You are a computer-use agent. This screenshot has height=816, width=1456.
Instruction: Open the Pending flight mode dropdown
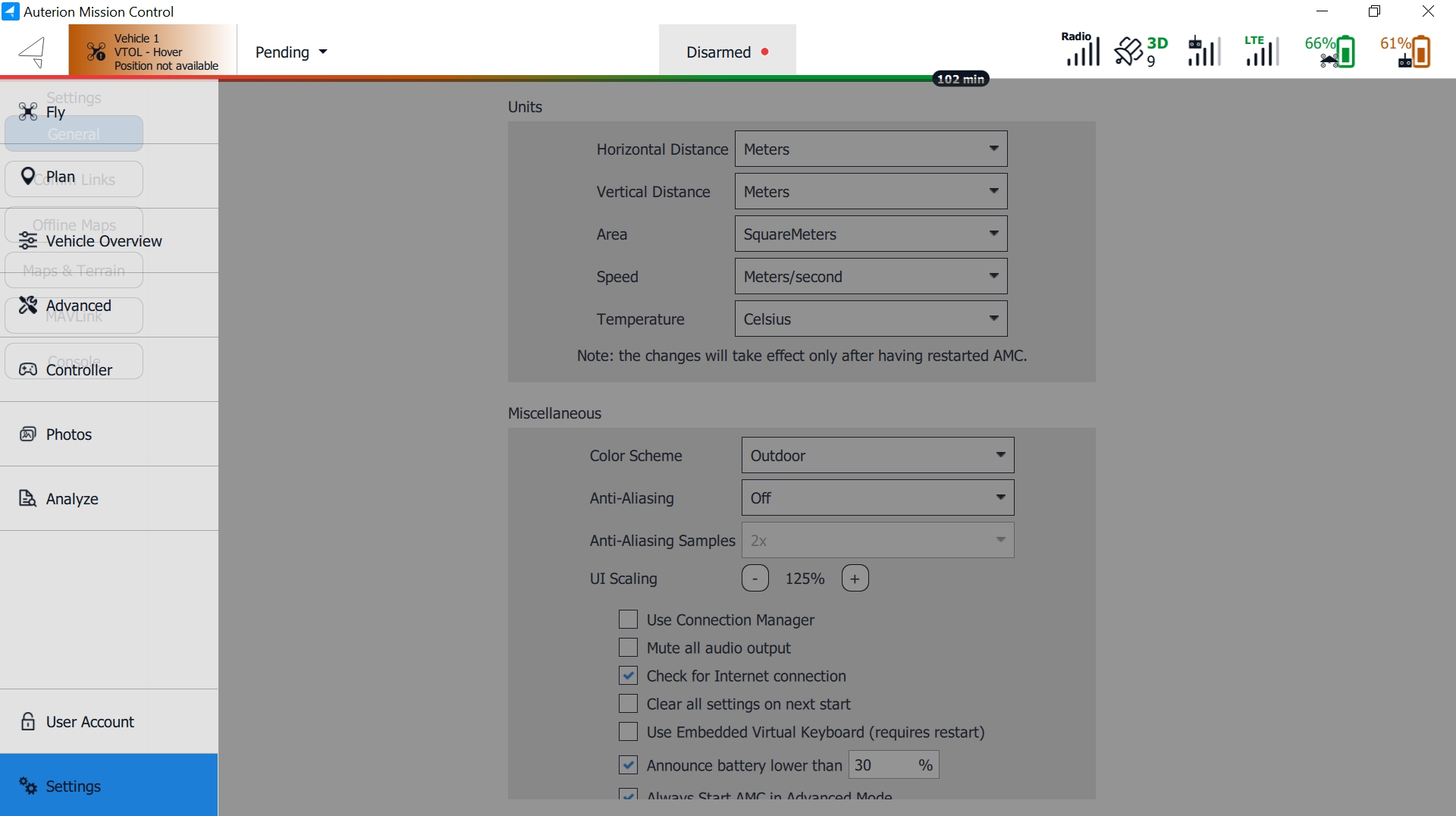click(x=291, y=52)
